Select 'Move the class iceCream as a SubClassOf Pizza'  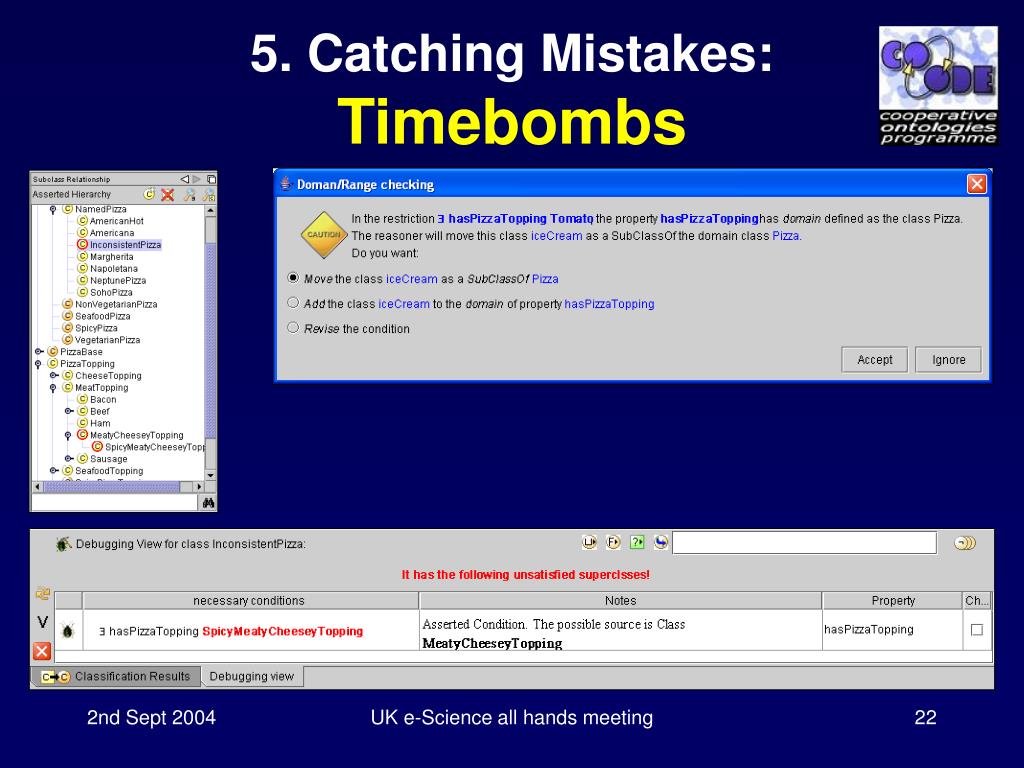coord(293,278)
